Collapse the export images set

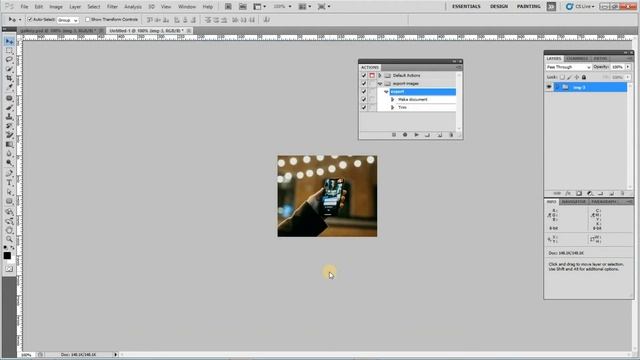point(380,84)
